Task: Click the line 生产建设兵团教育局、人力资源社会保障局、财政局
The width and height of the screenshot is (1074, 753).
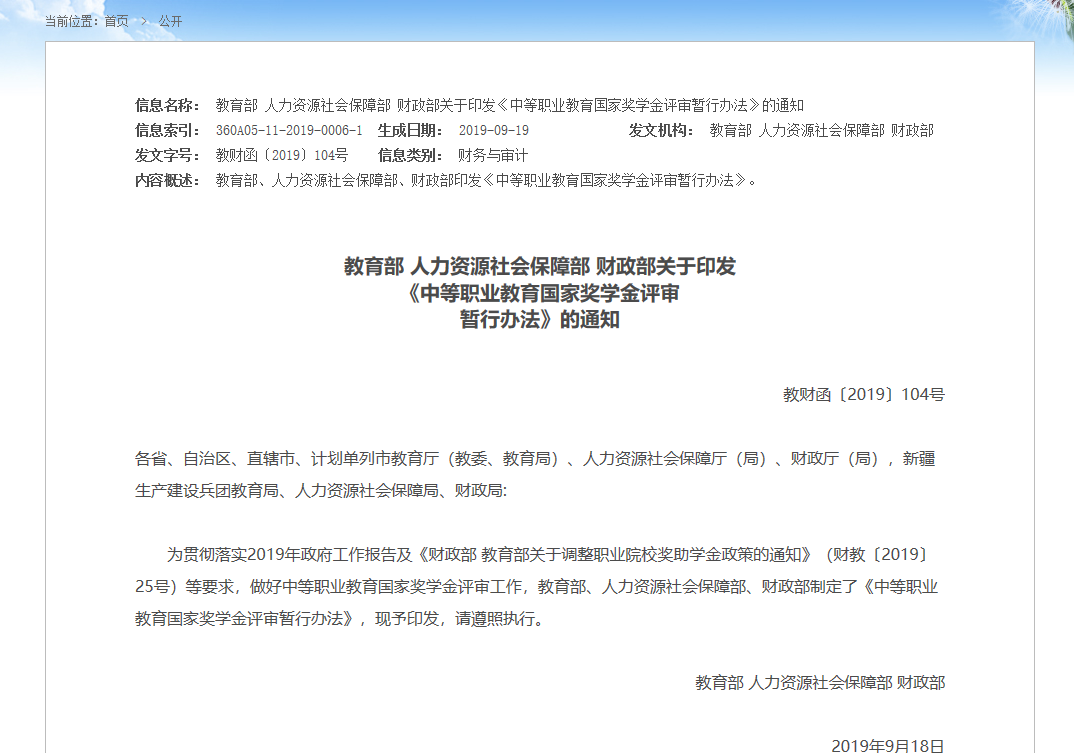Action: (x=321, y=491)
